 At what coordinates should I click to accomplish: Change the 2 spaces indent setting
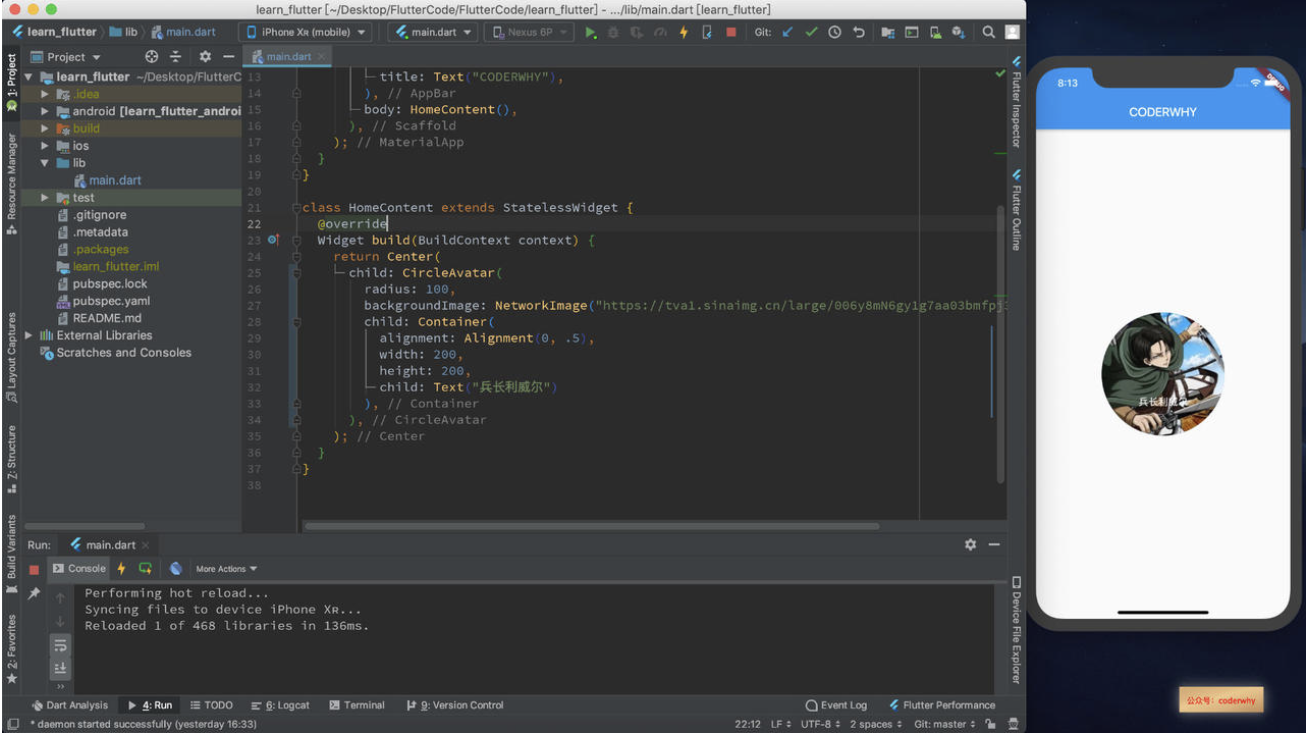[x=877, y=724]
